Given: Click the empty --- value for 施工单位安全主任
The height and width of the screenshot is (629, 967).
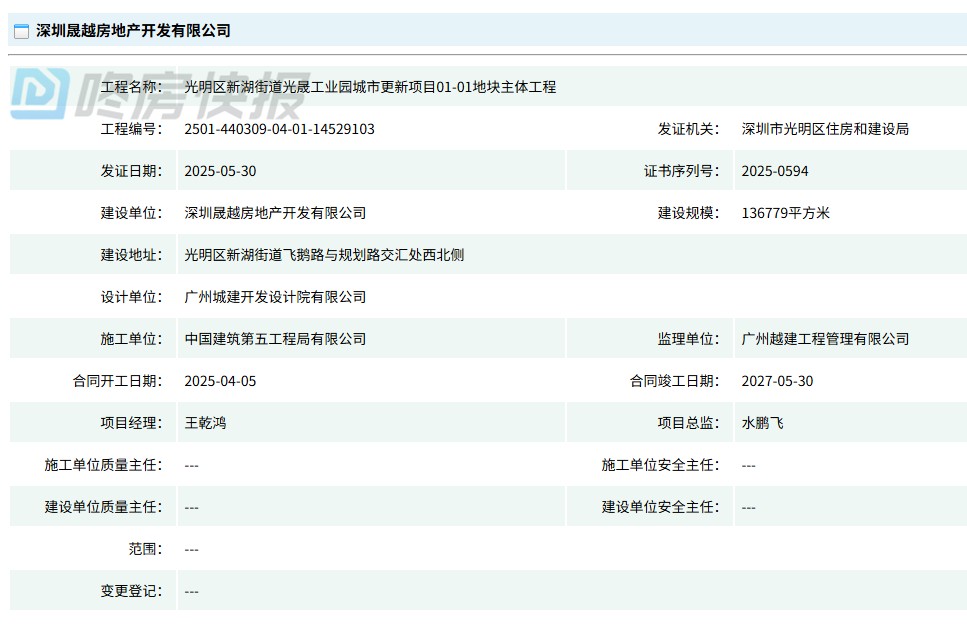Looking at the screenshot, I should click(748, 466).
